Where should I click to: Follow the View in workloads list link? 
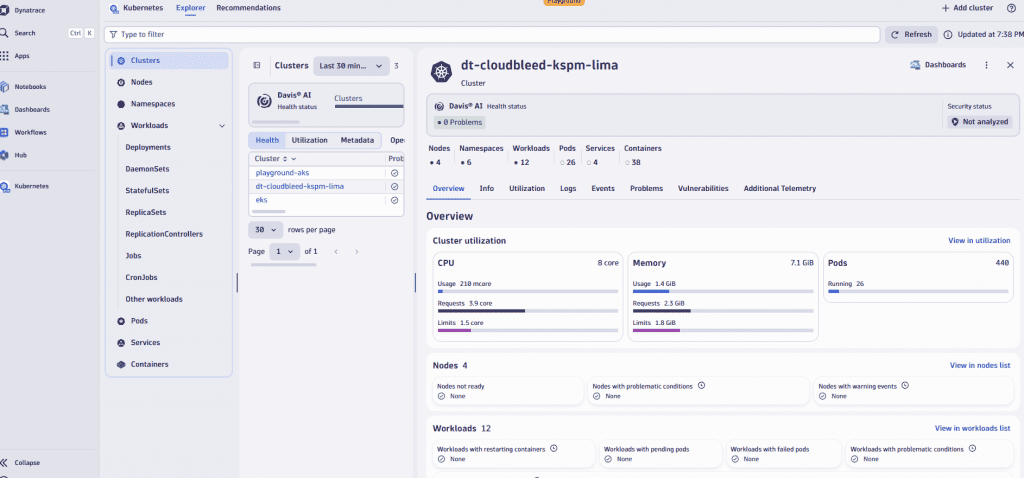(972, 428)
